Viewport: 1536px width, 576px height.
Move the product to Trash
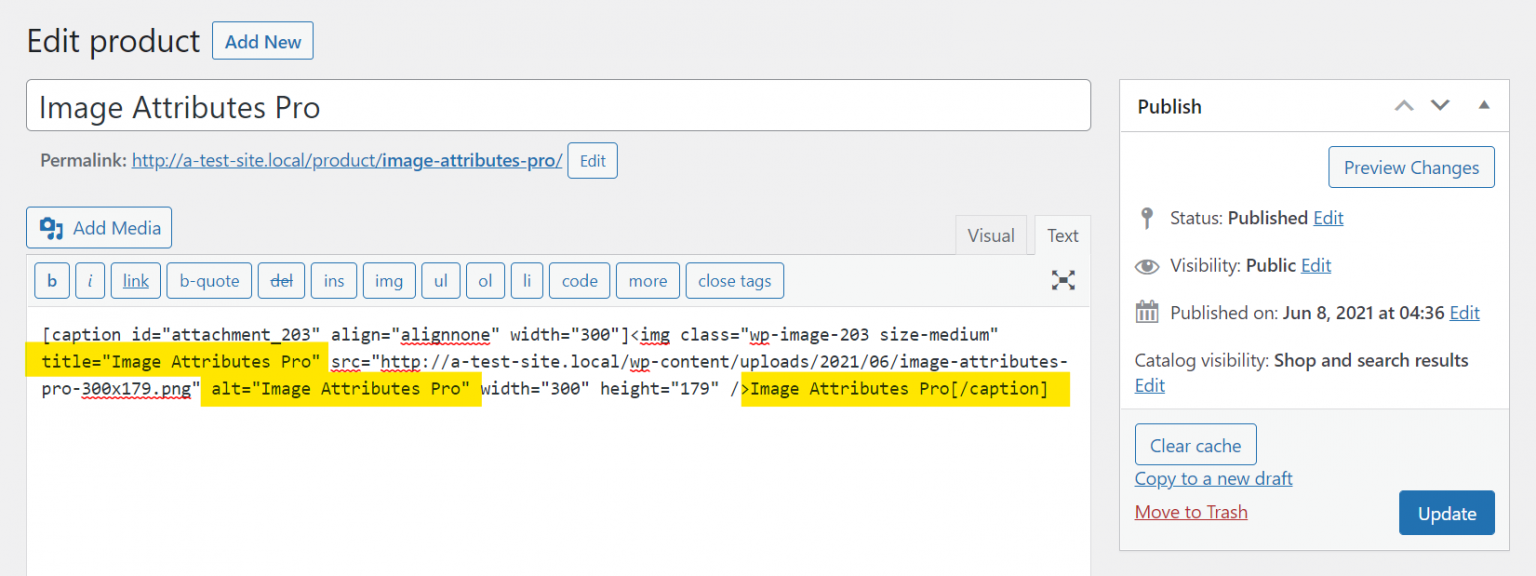pos(1190,511)
